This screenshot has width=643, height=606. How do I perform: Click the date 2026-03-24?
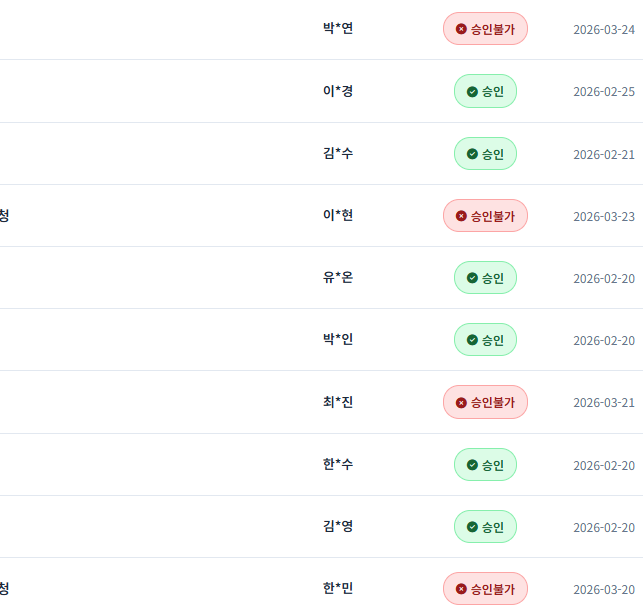point(603,29)
